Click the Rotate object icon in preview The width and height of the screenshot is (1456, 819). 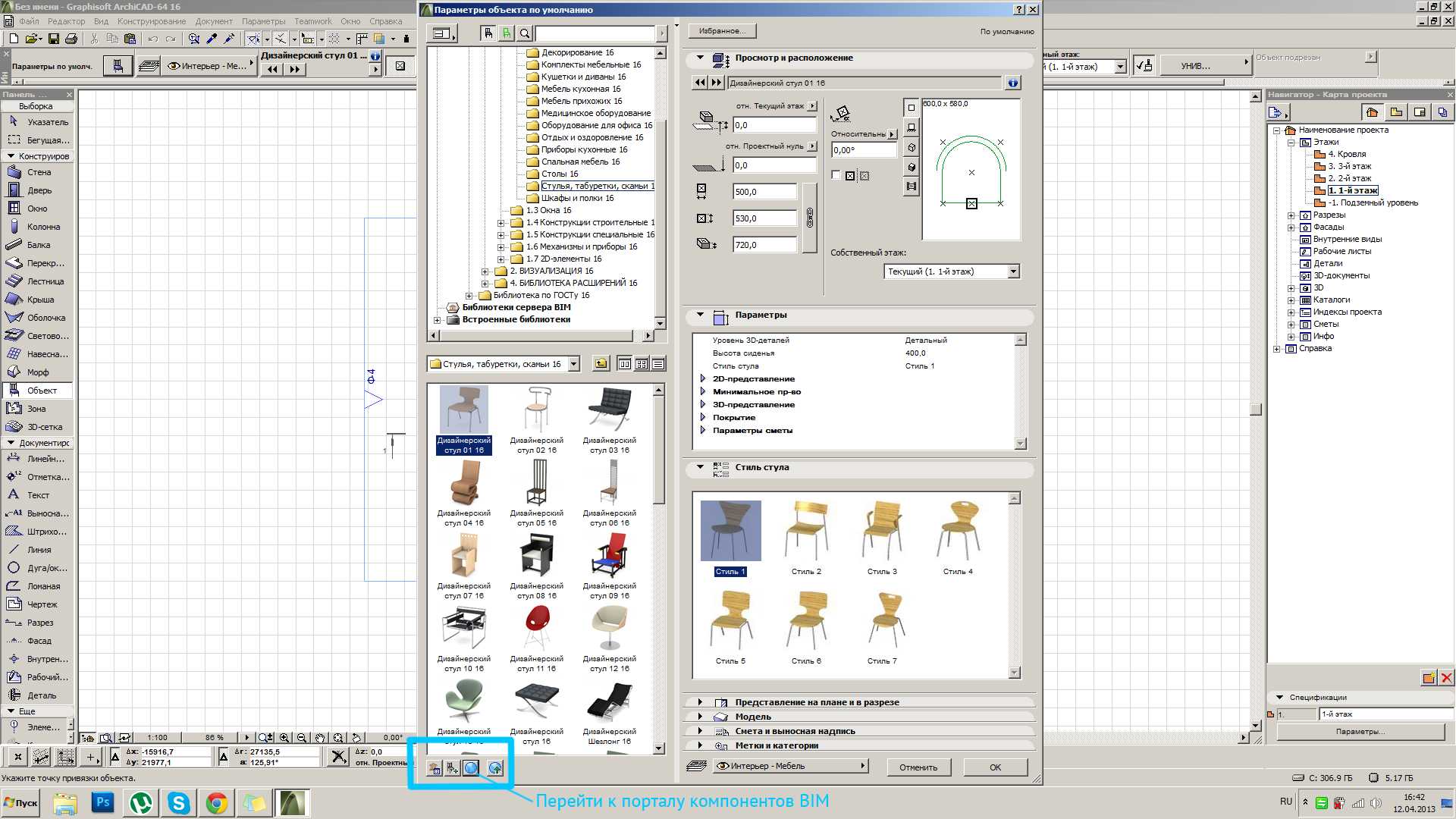pos(842,114)
